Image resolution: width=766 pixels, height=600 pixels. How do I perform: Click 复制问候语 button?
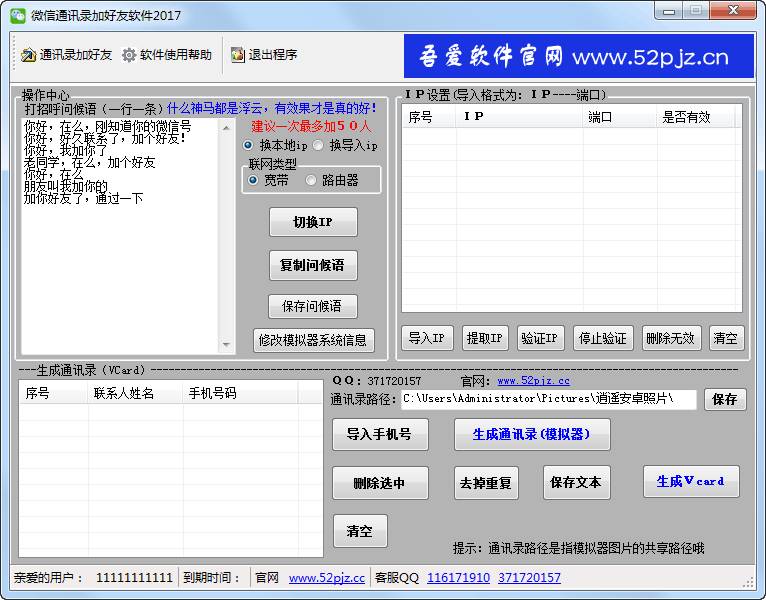click(x=313, y=265)
